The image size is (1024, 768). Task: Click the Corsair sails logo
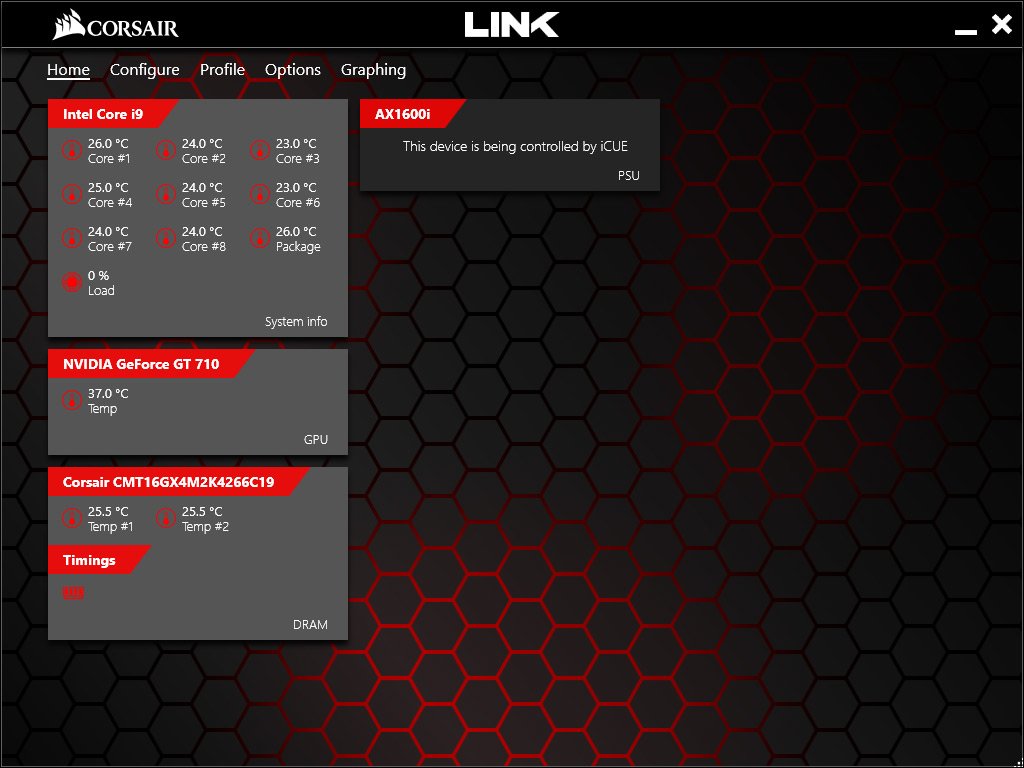tap(69, 25)
